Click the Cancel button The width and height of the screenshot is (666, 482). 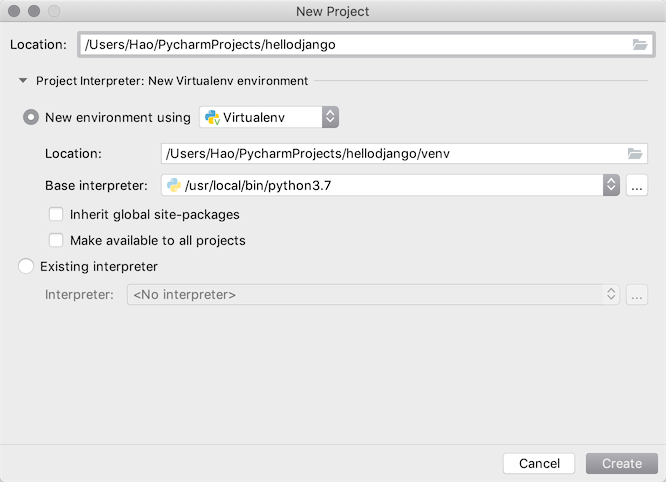coord(539,464)
